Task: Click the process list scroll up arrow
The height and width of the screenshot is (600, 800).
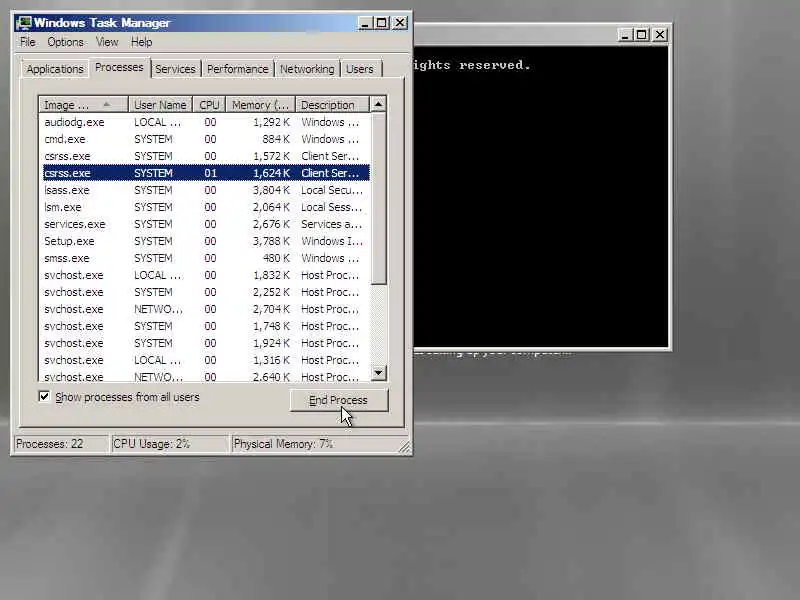Action: point(378,105)
